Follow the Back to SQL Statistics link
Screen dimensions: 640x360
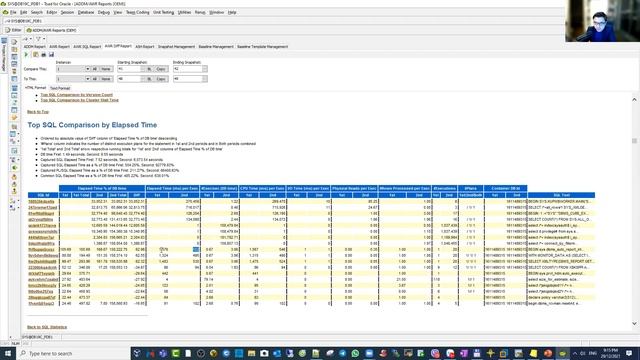(47, 327)
